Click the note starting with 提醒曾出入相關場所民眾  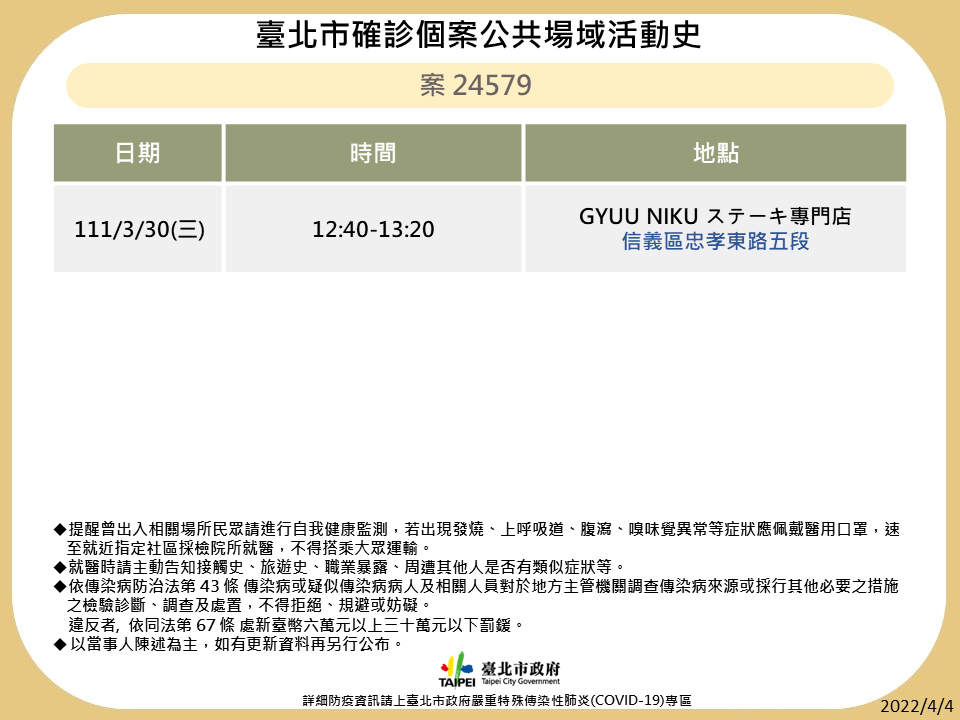pos(477,530)
